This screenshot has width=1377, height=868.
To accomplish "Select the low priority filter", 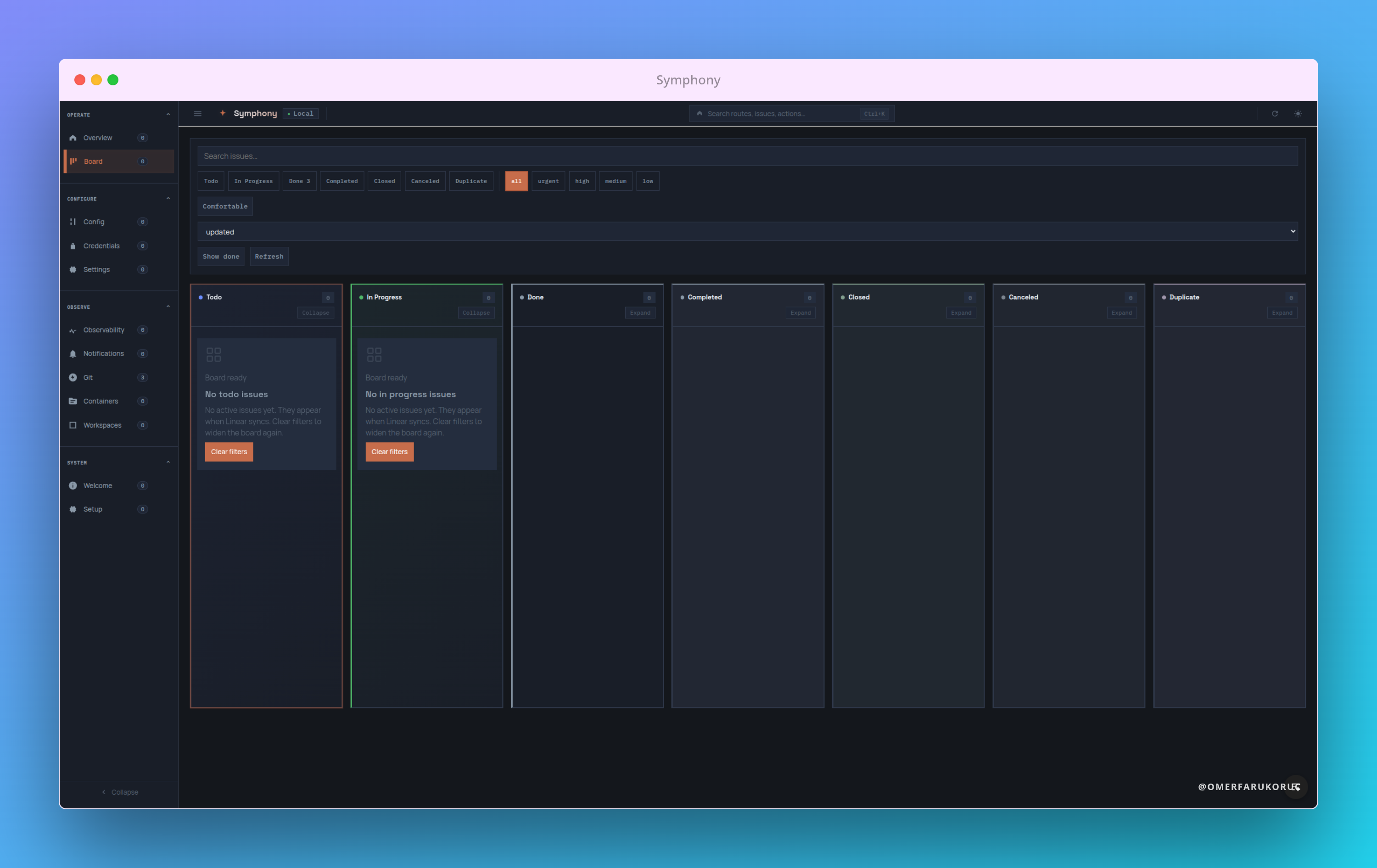I will click(x=647, y=181).
